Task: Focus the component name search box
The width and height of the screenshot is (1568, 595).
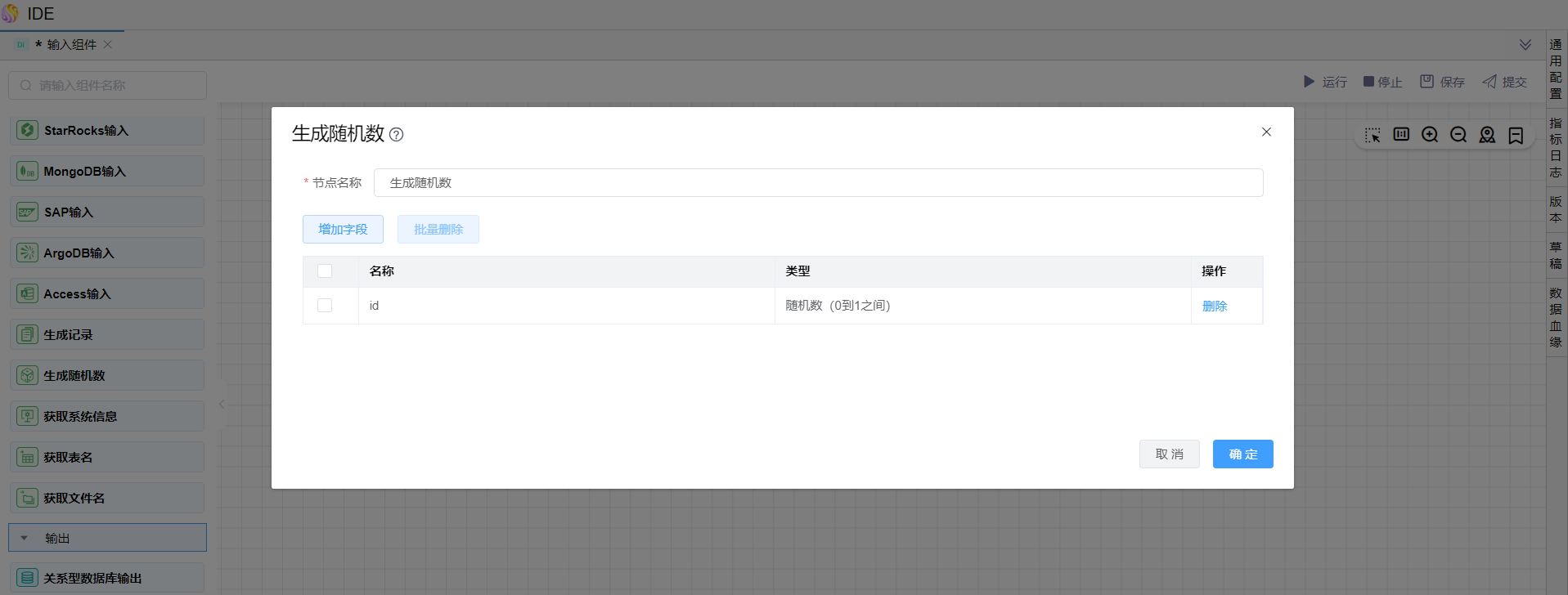Action: click(107, 85)
